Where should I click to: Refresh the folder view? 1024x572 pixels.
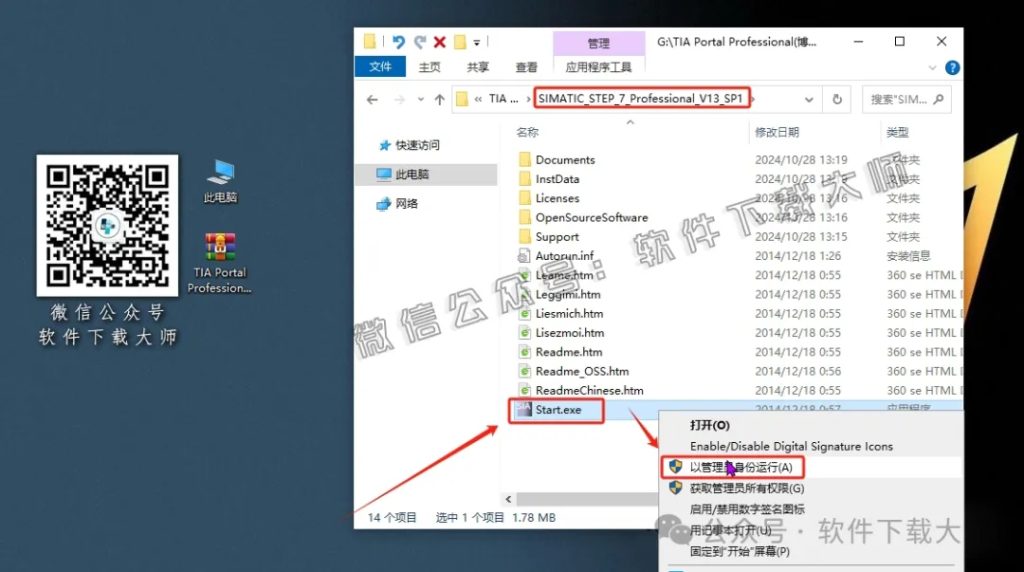coord(837,99)
